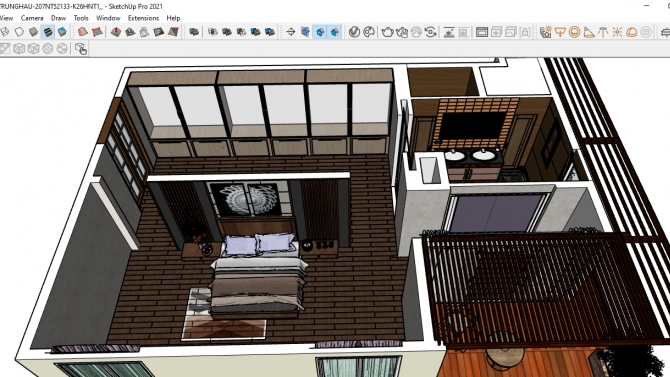Screen dimensions: 670x377
Task: Toggle Display Section Cuts
Action: click(x=320, y=32)
